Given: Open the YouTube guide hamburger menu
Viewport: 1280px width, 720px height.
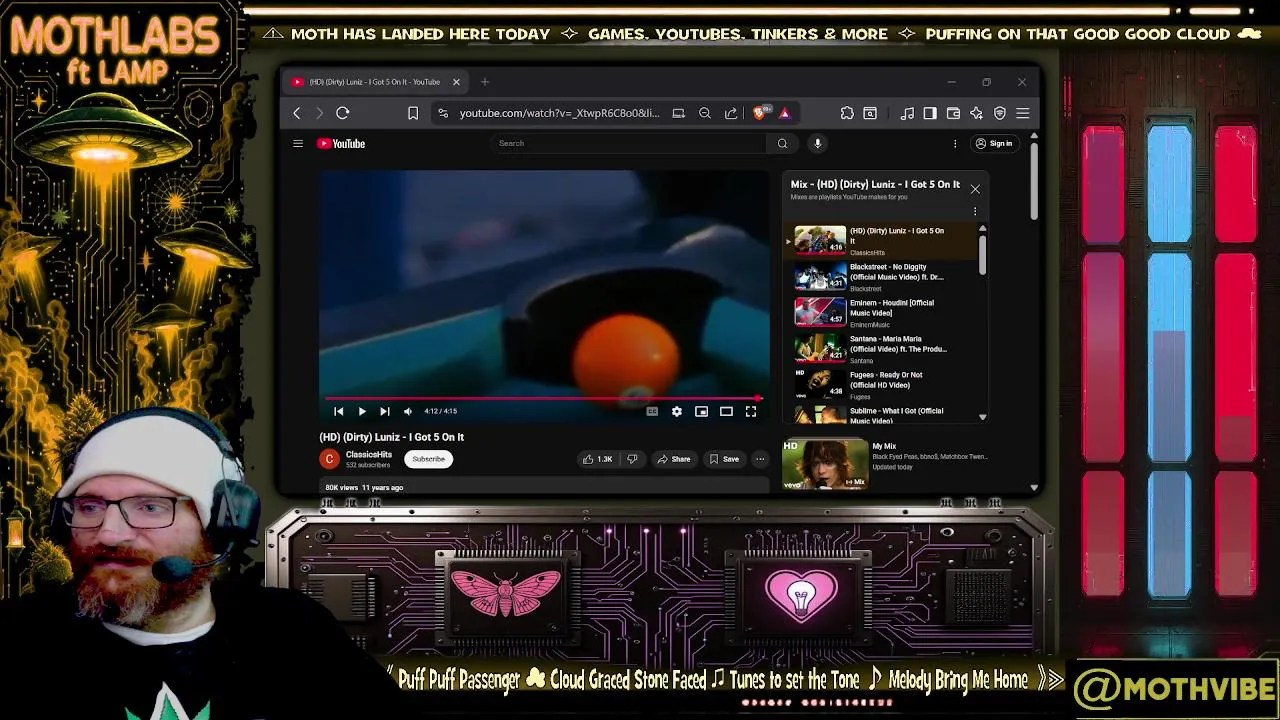Looking at the screenshot, I should [298, 143].
